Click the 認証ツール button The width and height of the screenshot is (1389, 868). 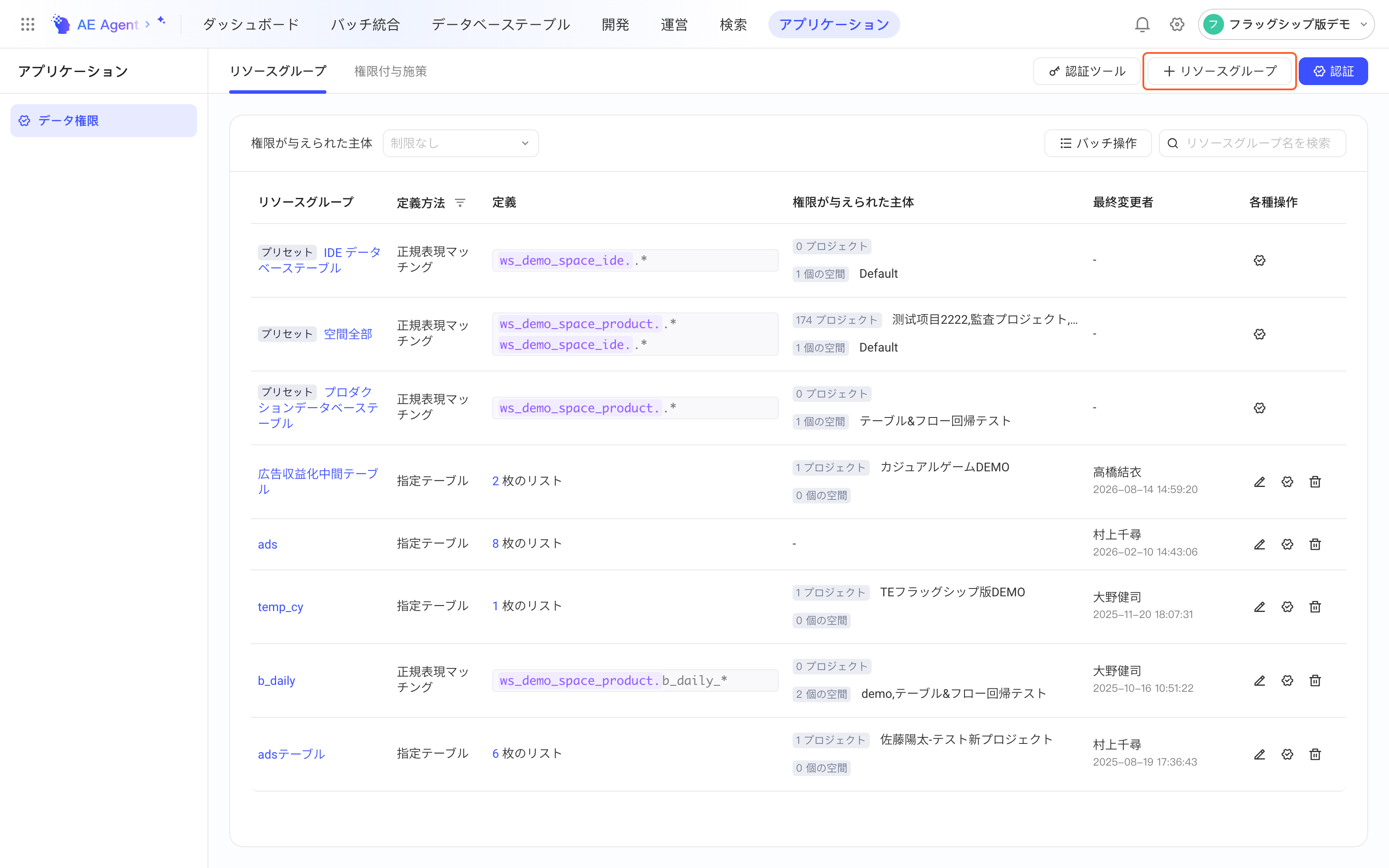1086,71
